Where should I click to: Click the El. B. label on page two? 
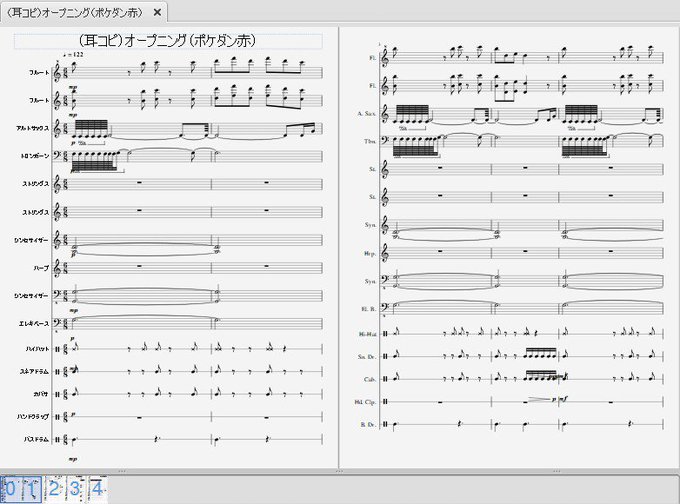(369, 309)
